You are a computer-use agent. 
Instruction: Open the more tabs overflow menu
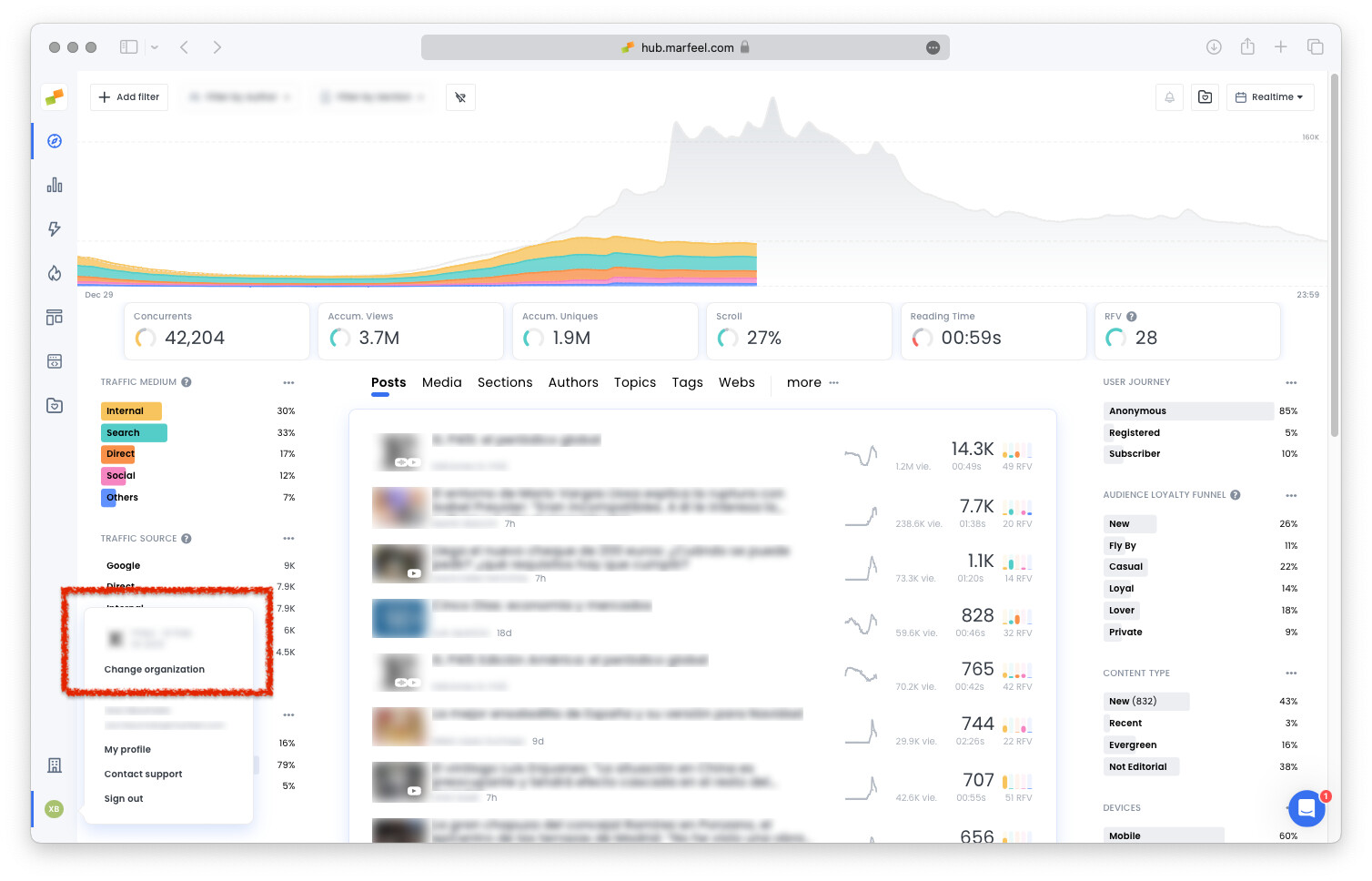pyautogui.click(x=803, y=382)
